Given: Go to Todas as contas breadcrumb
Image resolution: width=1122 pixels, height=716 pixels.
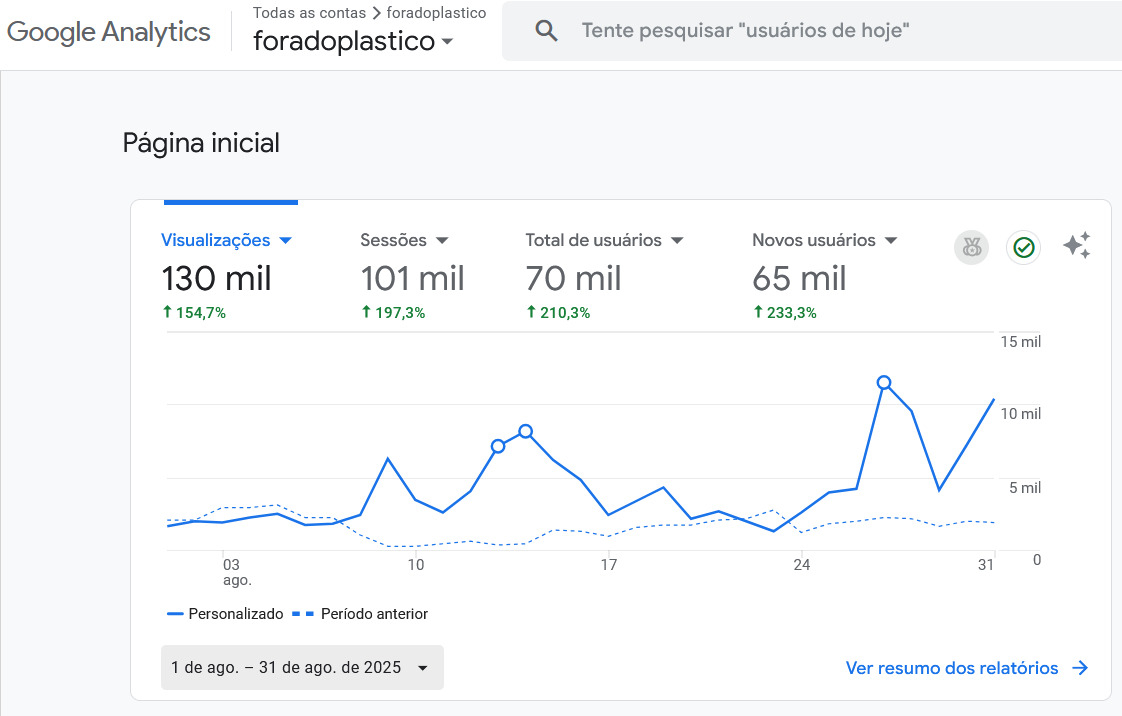Looking at the screenshot, I should click(x=309, y=13).
